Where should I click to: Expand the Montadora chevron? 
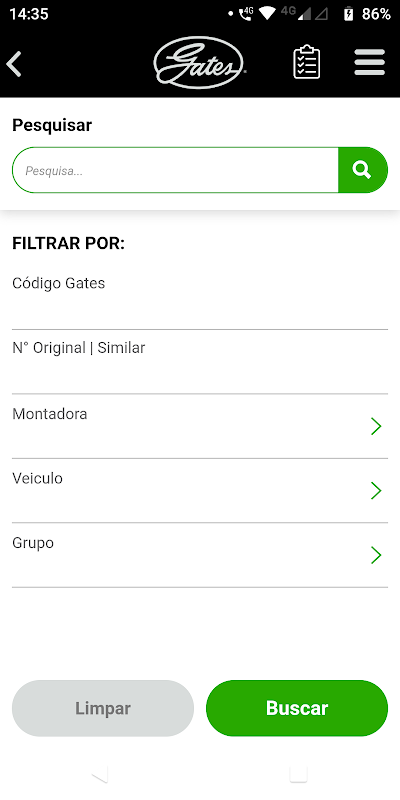(x=376, y=426)
